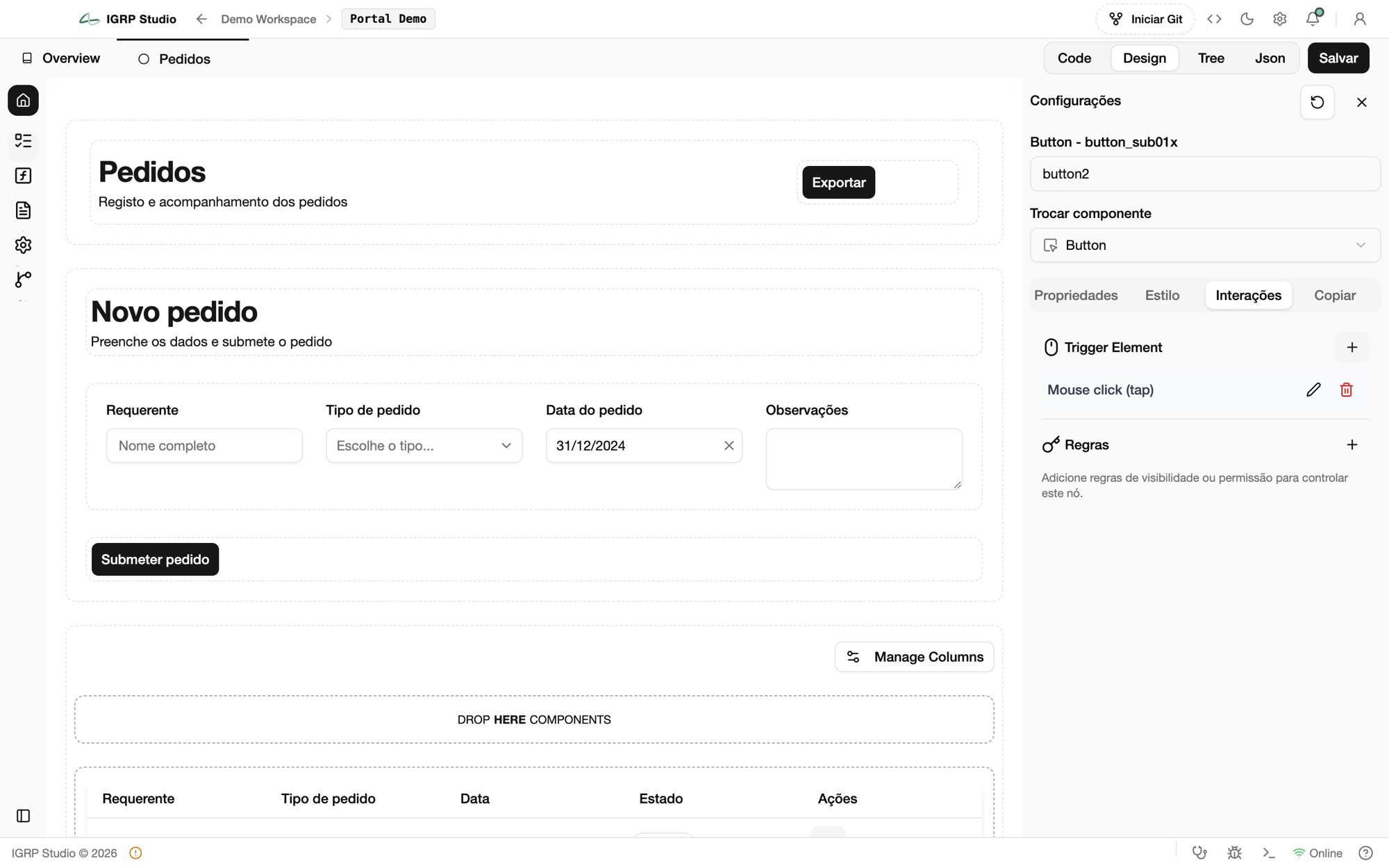Clear the Data do pedido date field
This screenshot has width=1389, height=868.
coord(729,446)
